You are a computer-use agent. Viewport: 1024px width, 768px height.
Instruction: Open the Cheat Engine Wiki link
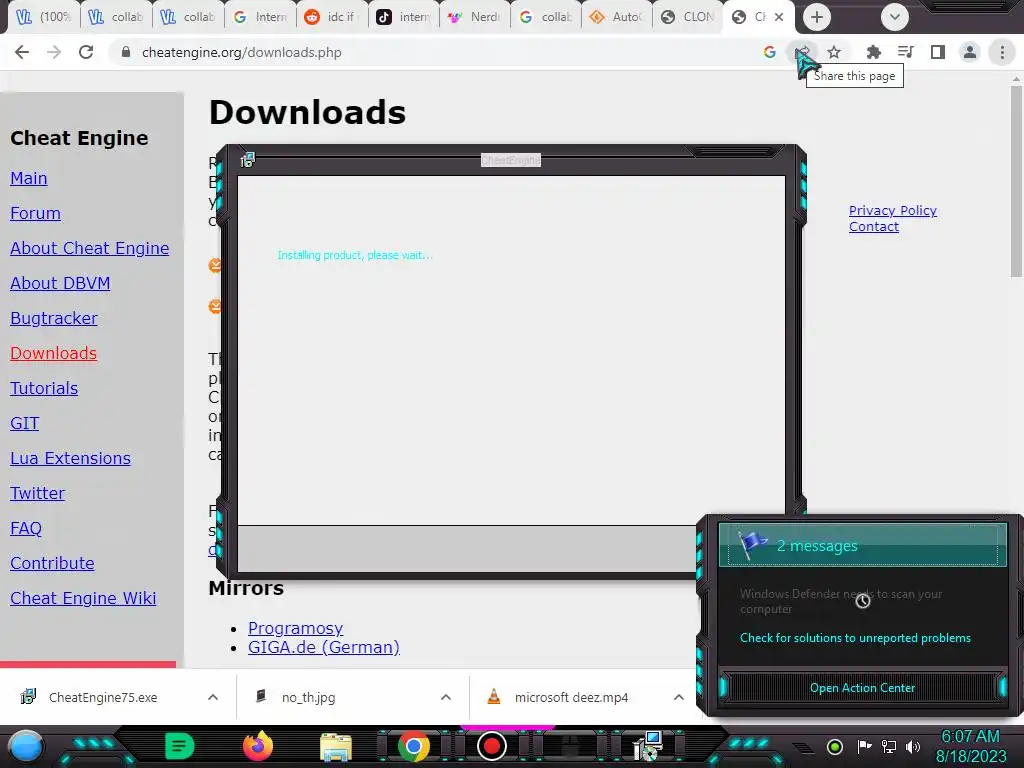[83, 598]
